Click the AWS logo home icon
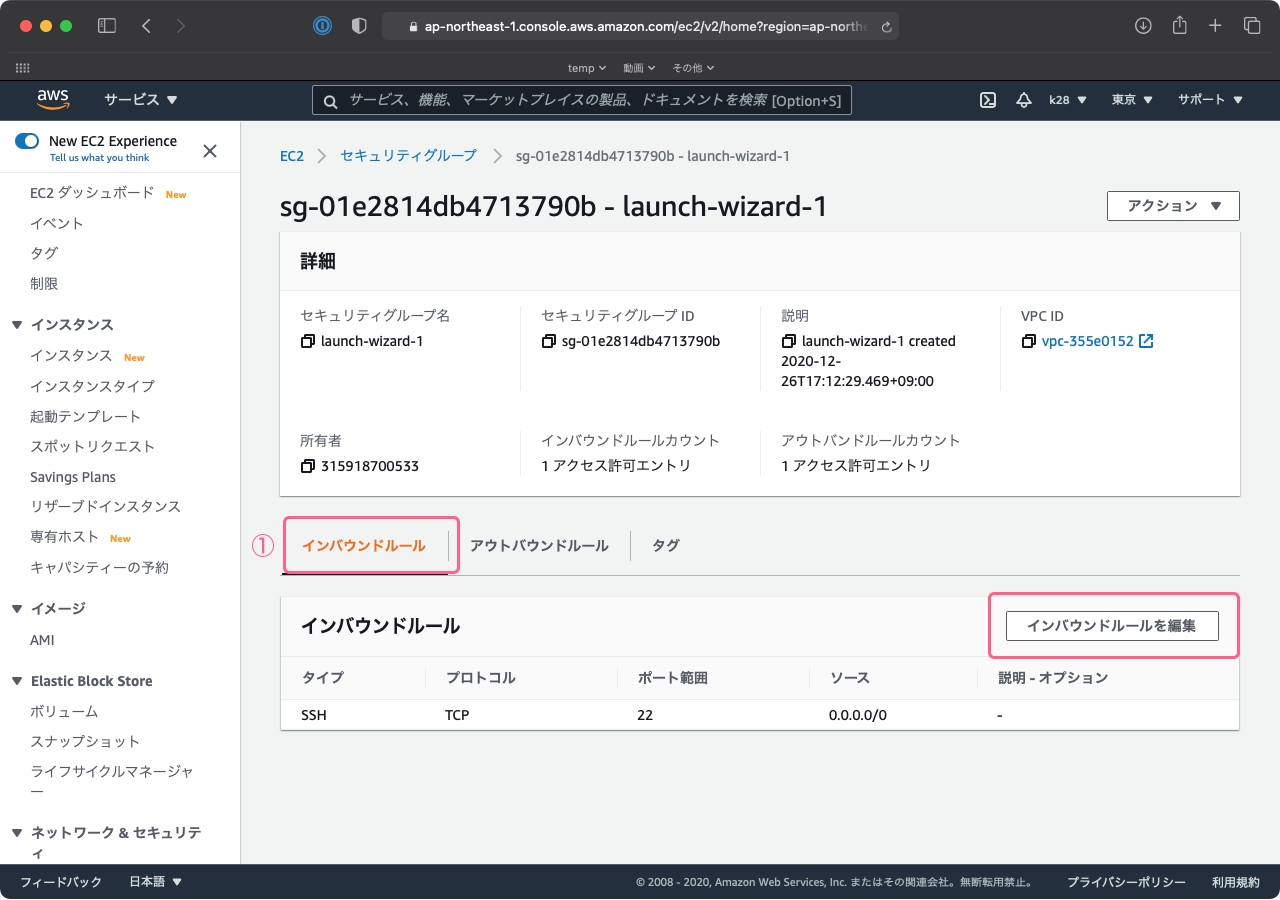 tap(53, 99)
